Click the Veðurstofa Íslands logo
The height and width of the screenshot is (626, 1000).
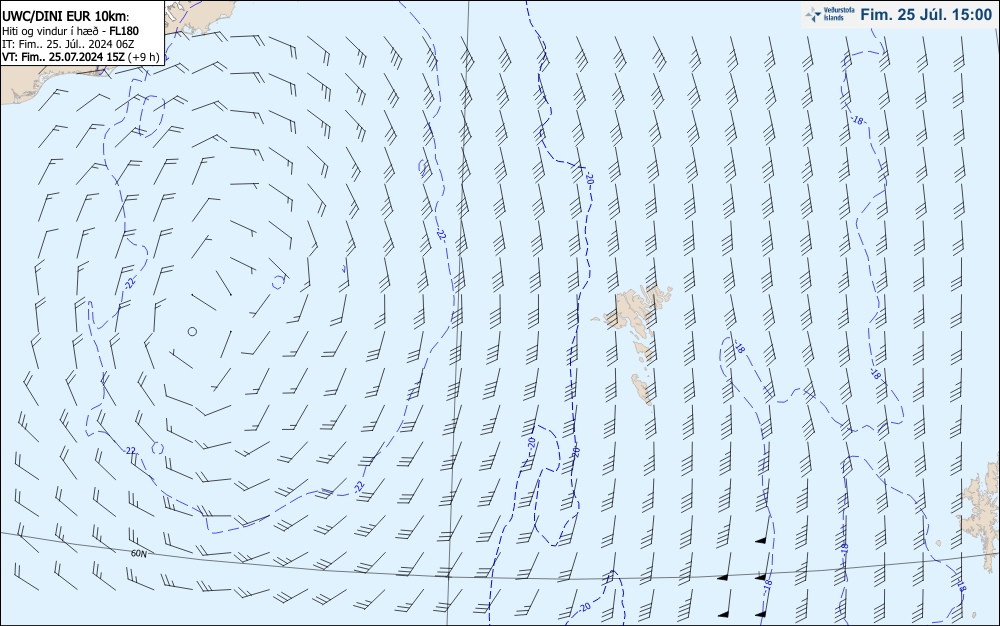click(x=829, y=14)
